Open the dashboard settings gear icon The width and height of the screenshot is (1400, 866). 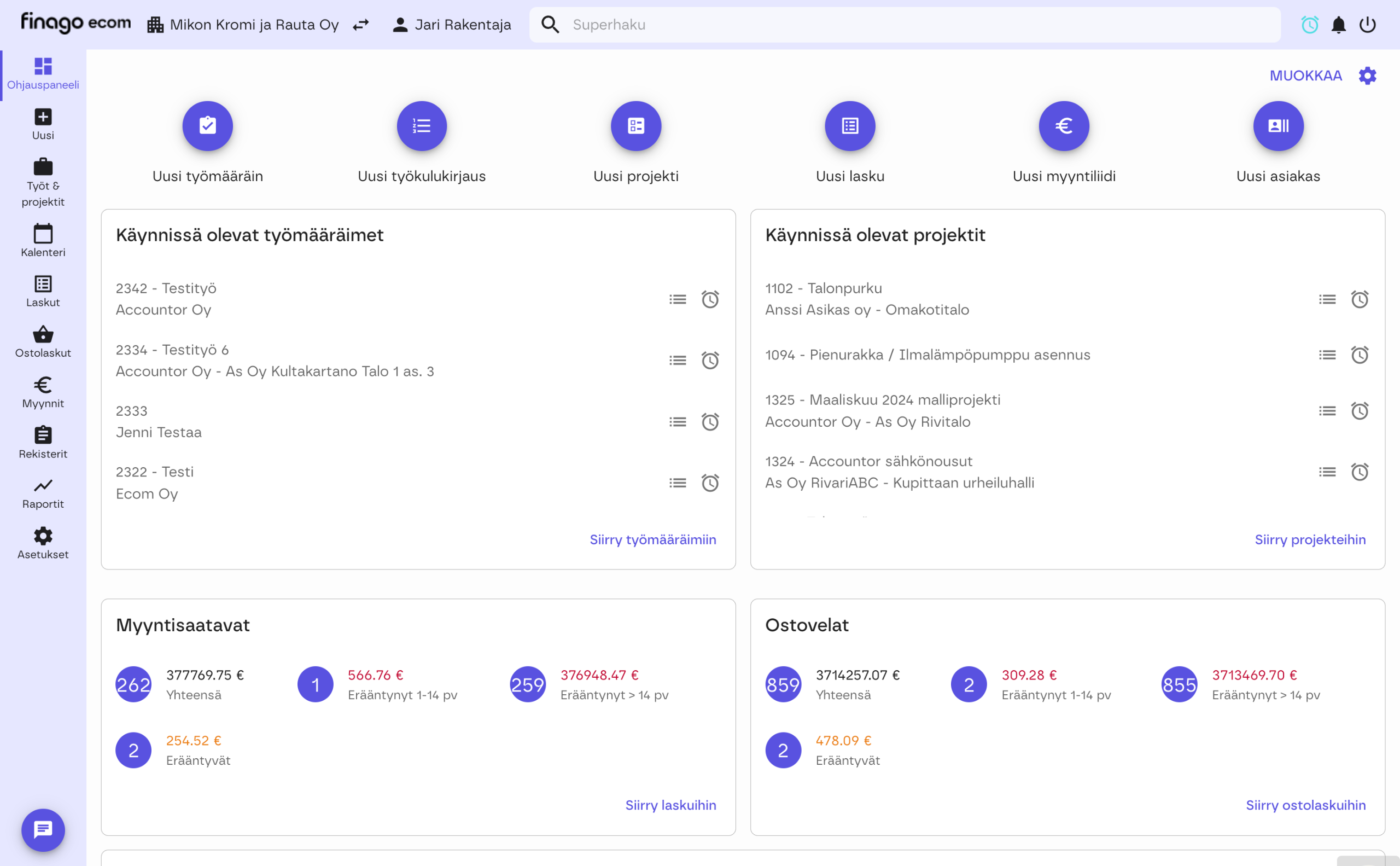pyautogui.click(x=1367, y=75)
